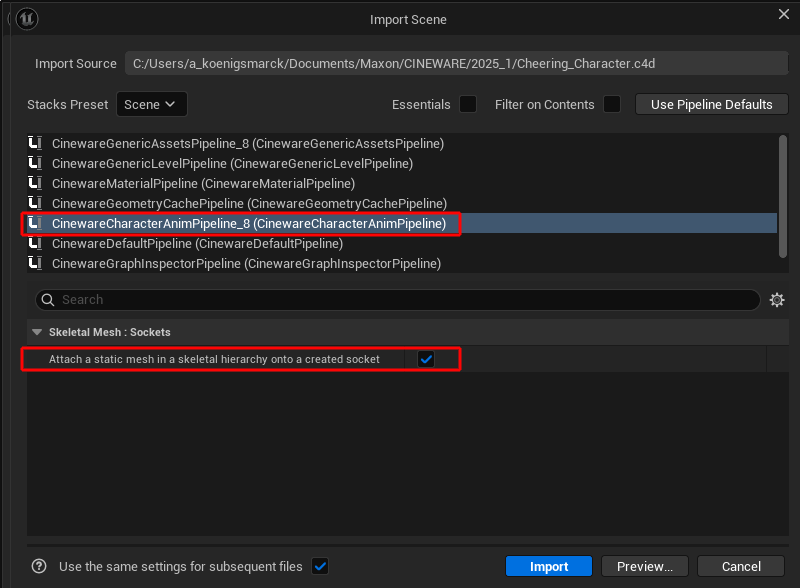Uncheck attach static mesh onto socket option
This screenshot has height=588, width=800.
click(426, 359)
